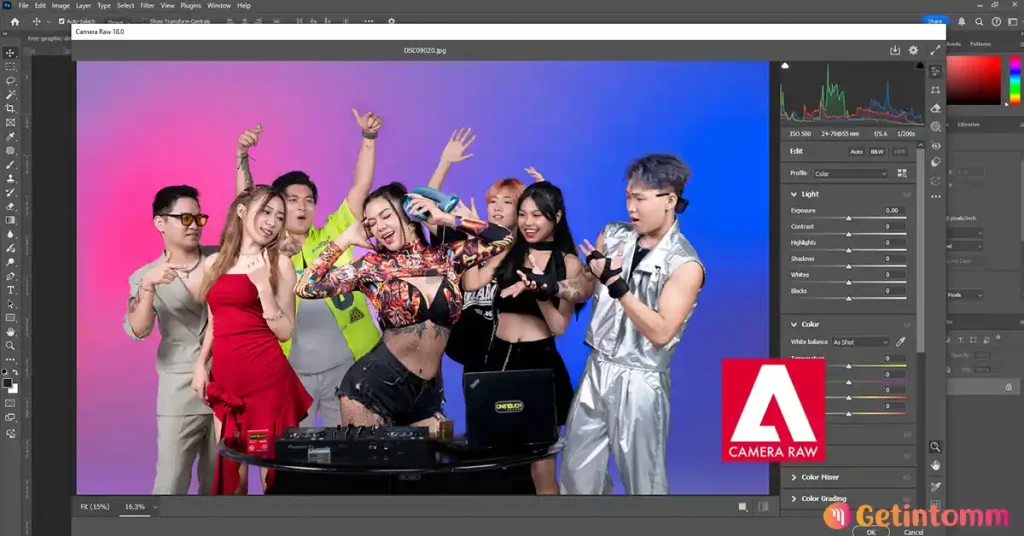This screenshot has width=1024, height=536.
Task: Select the Clone Stamp tool
Action: (x=10, y=178)
